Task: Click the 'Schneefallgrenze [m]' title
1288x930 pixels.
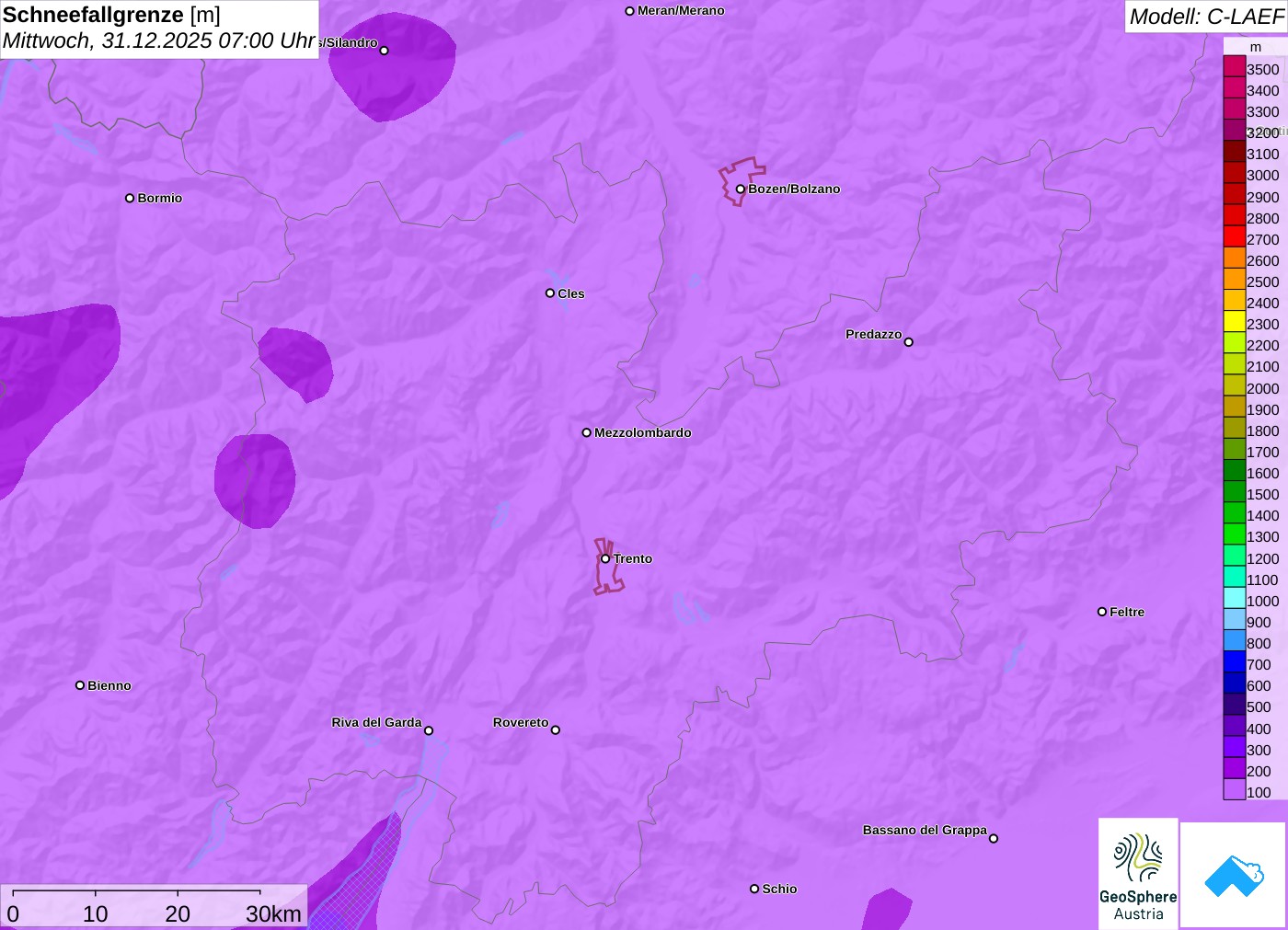Action: click(x=111, y=15)
